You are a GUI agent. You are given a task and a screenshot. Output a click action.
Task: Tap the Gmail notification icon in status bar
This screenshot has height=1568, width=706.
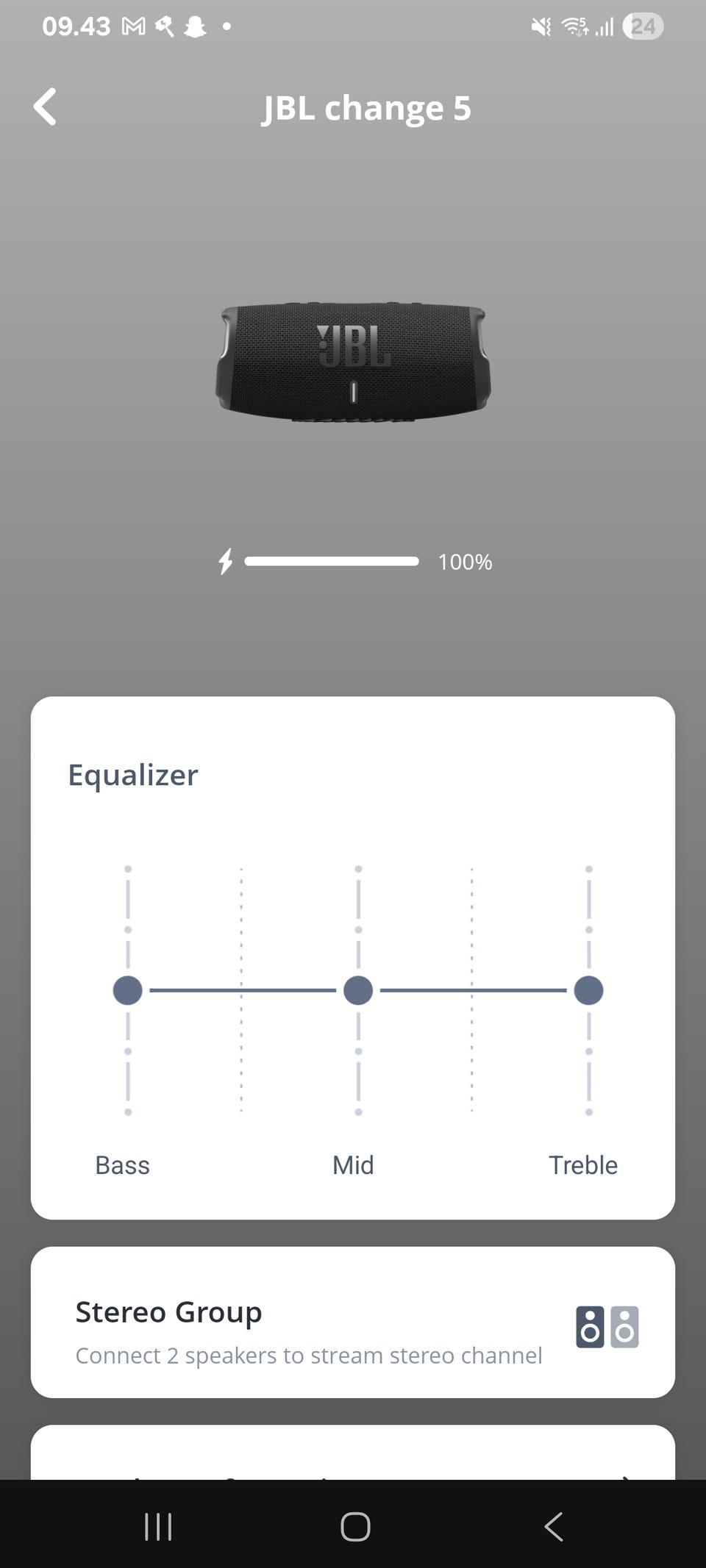coord(134,27)
